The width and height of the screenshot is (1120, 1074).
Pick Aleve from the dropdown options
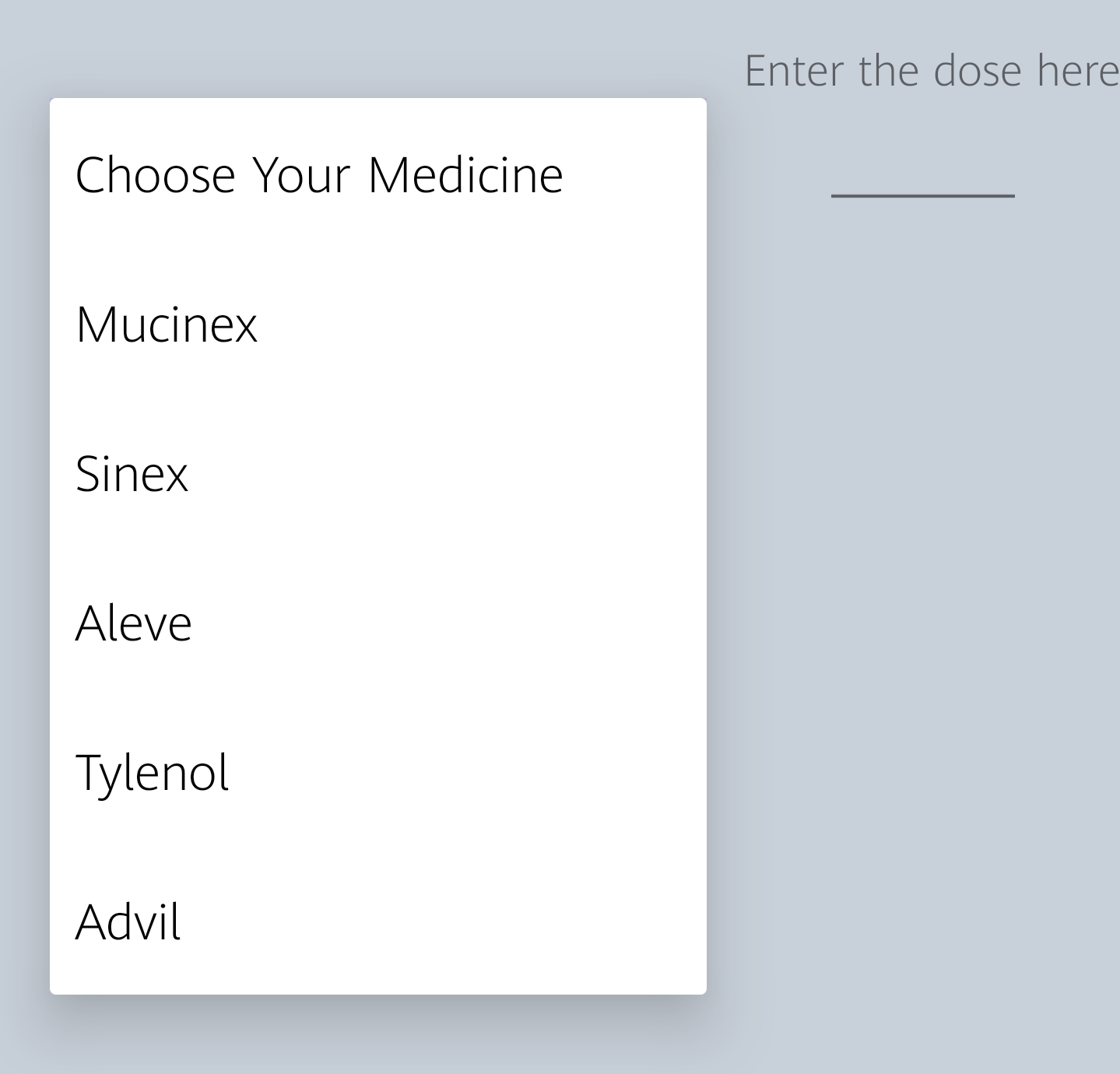pos(134,623)
